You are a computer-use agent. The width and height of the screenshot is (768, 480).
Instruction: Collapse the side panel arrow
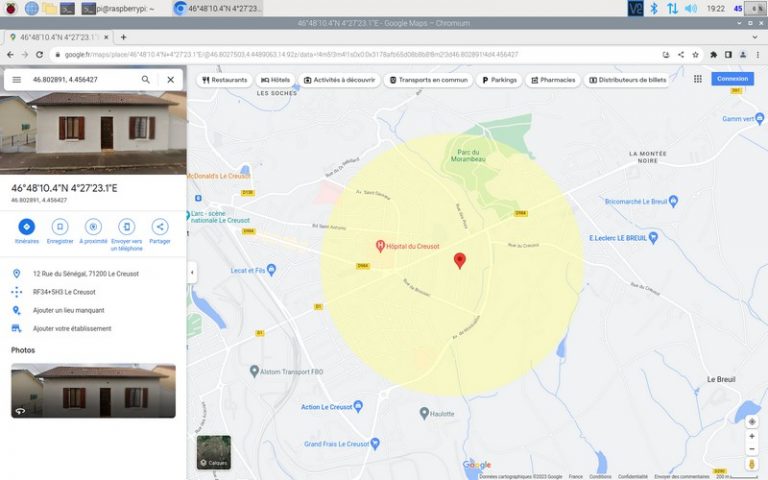191,272
